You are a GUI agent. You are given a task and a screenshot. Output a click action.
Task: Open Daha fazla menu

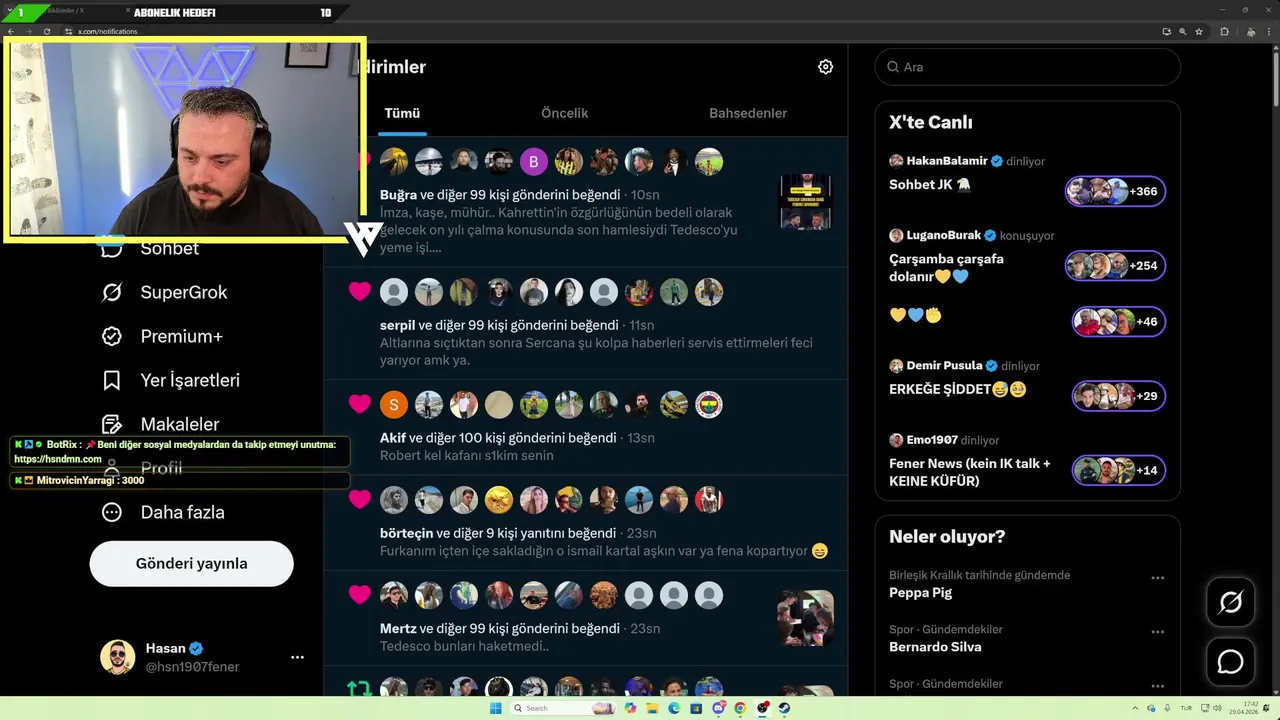[162, 512]
